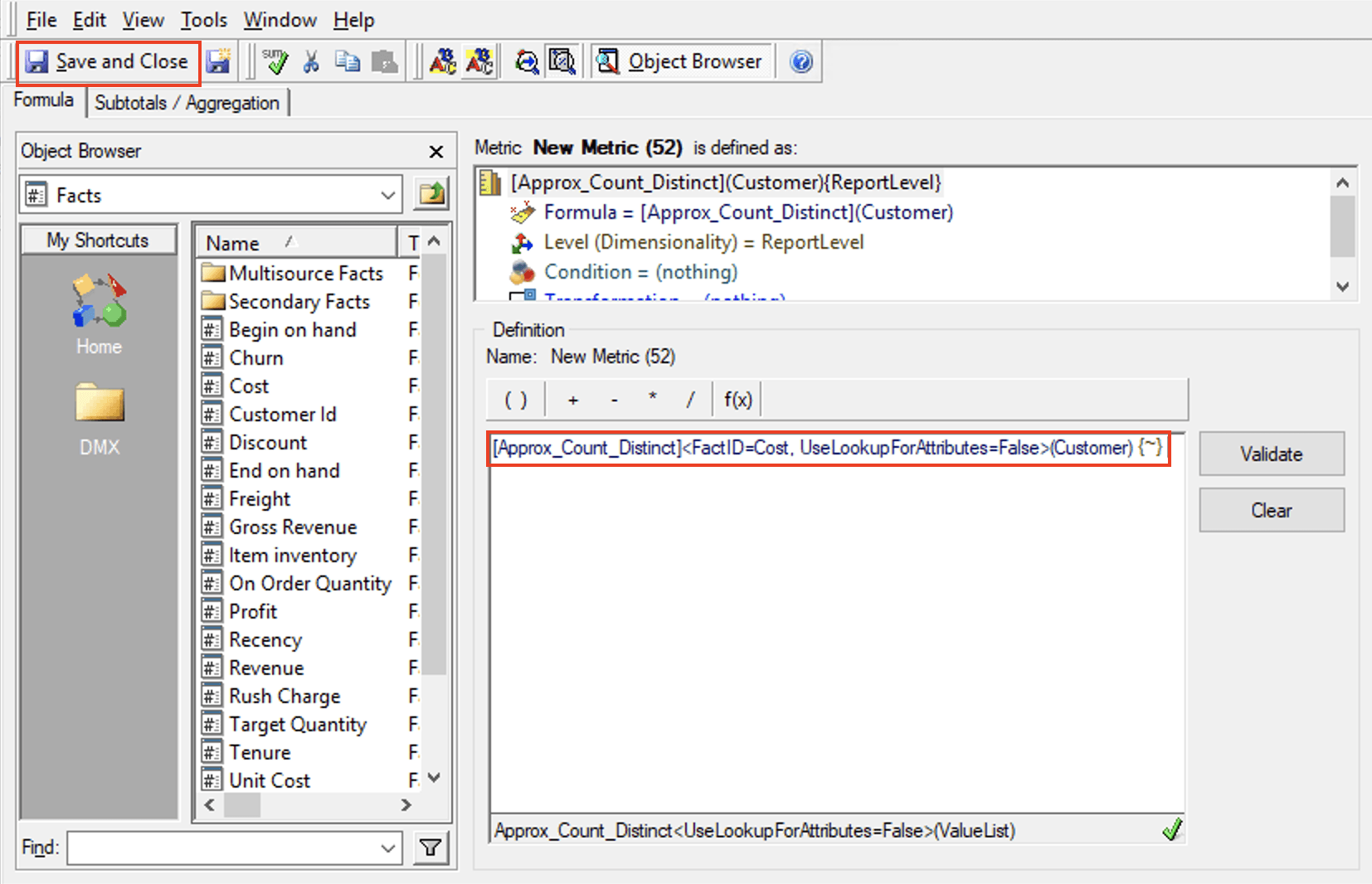Image resolution: width=1372 pixels, height=884 pixels.
Task: Click the f(x) function button
Action: point(737,400)
